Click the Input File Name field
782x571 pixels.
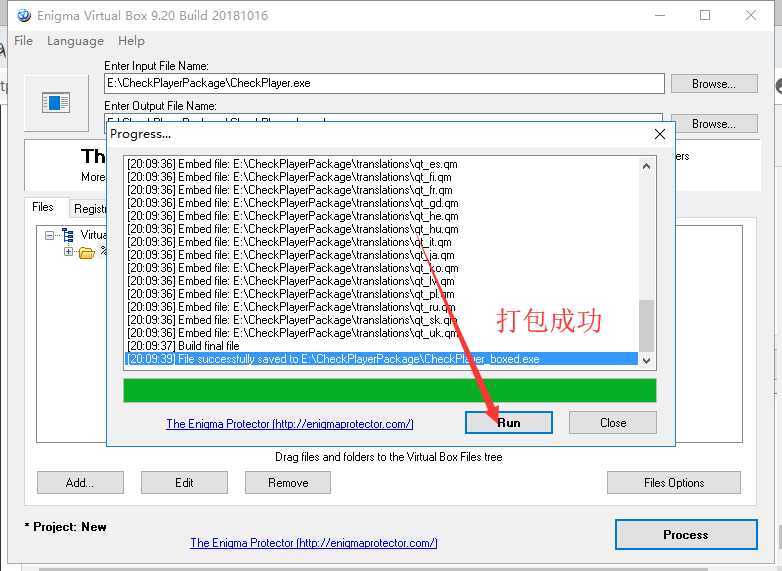point(384,83)
